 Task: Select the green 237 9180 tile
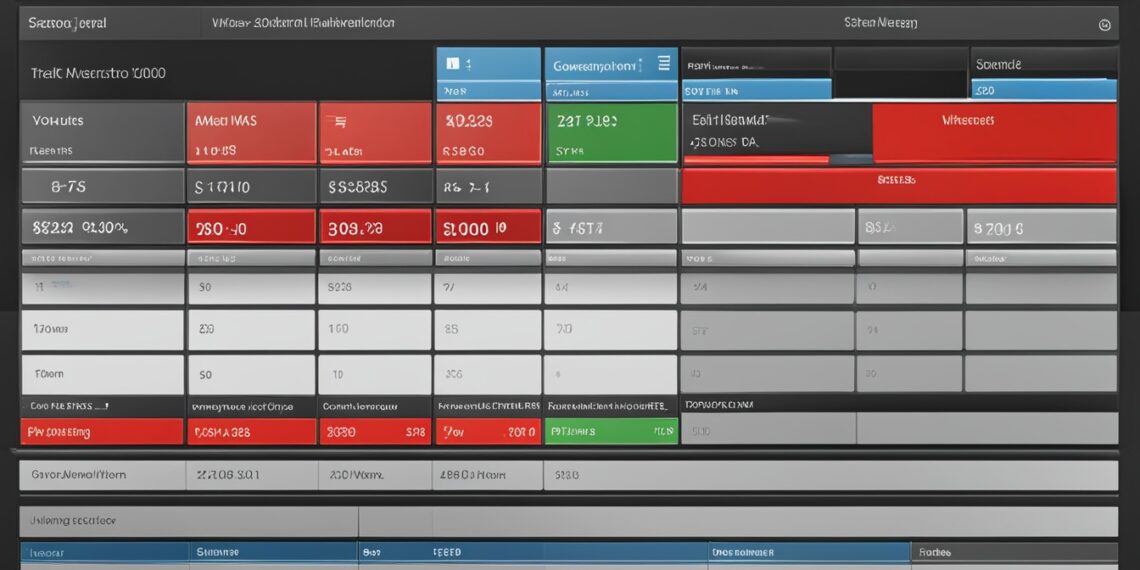pyautogui.click(x=611, y=132)
